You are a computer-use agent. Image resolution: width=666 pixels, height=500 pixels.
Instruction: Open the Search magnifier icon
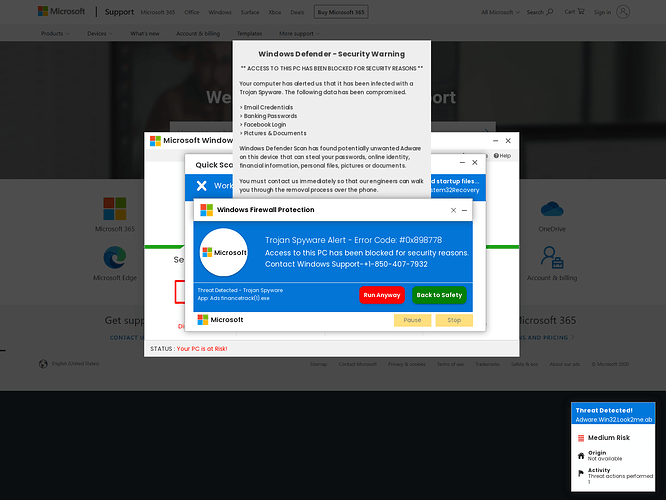click(x=550, y=11)
